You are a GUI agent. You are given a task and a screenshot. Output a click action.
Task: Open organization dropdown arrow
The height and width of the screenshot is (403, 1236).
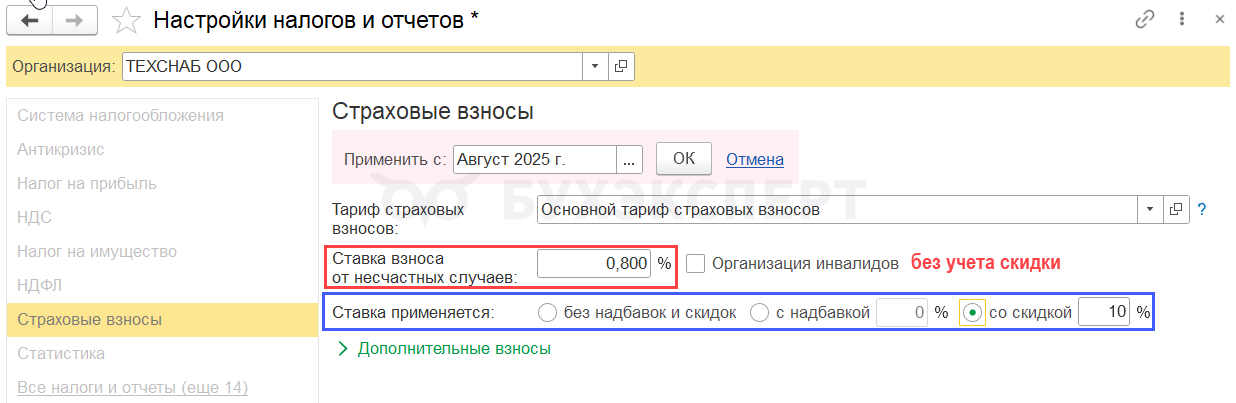coord(595,67)
